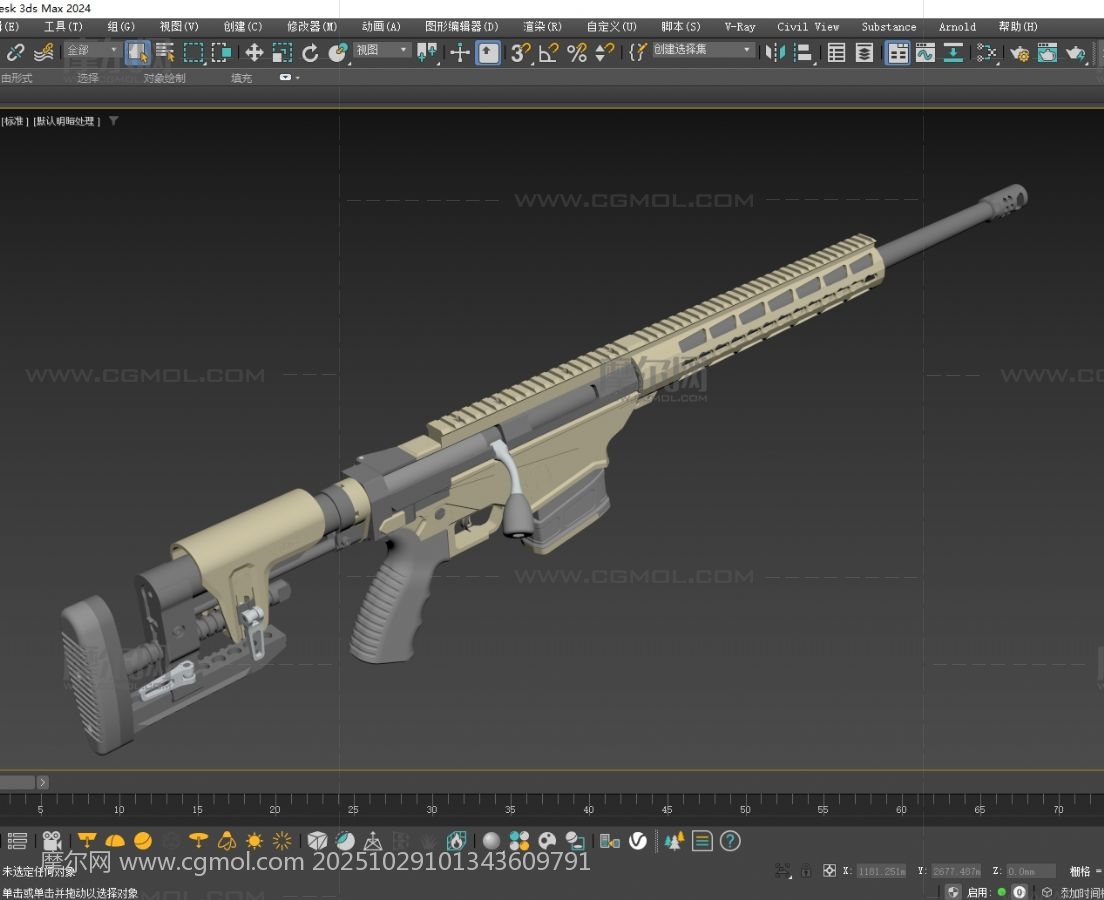Screen dimensions: 1104x900
Task: Open the Render Setup teapot icon
Action: pyautogui.click(x=1019, y=53)
